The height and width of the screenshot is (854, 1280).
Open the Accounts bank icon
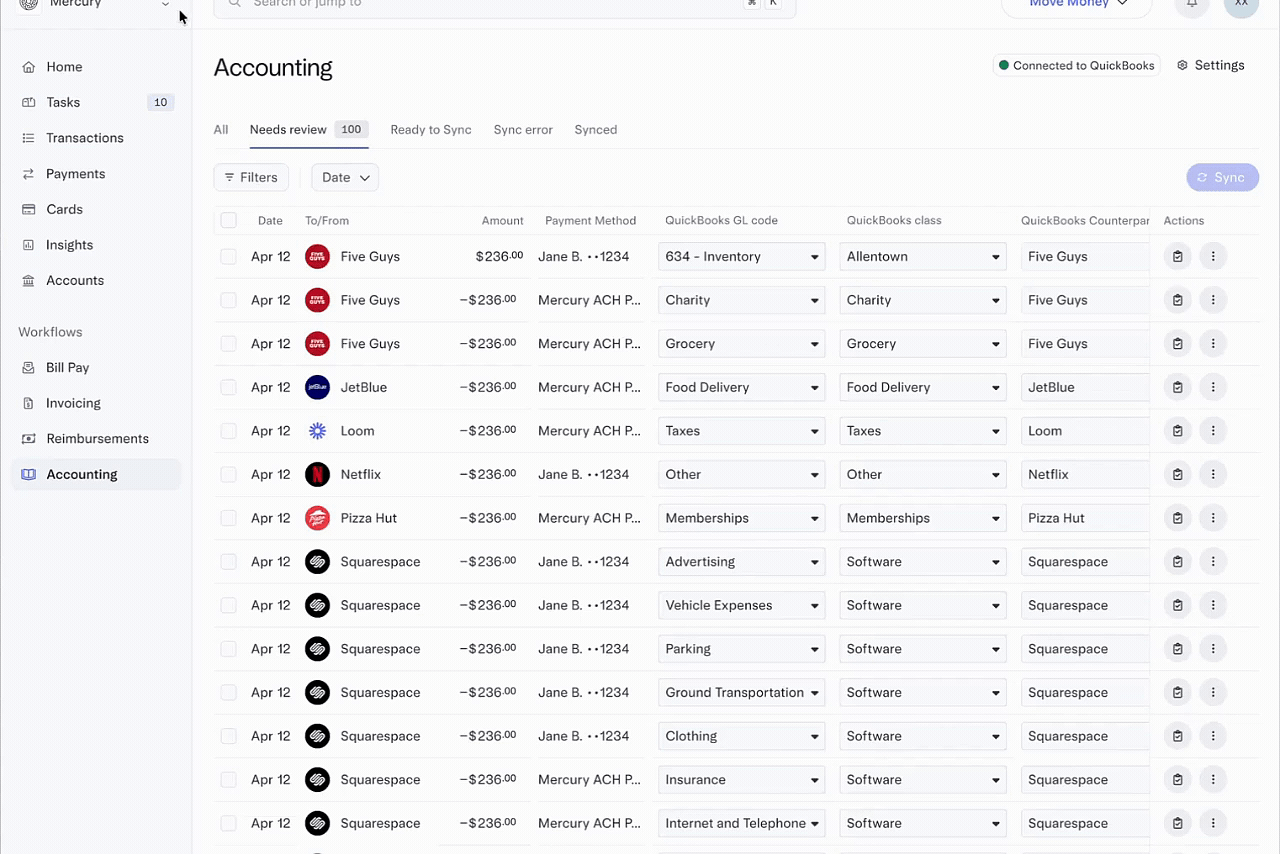(28, 281)
